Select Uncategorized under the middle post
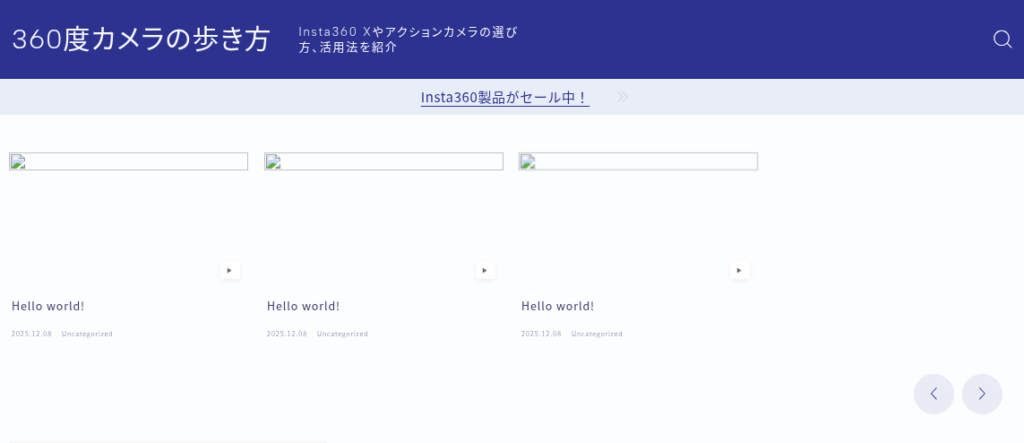The image size is (1024, 443). point(342,334)
